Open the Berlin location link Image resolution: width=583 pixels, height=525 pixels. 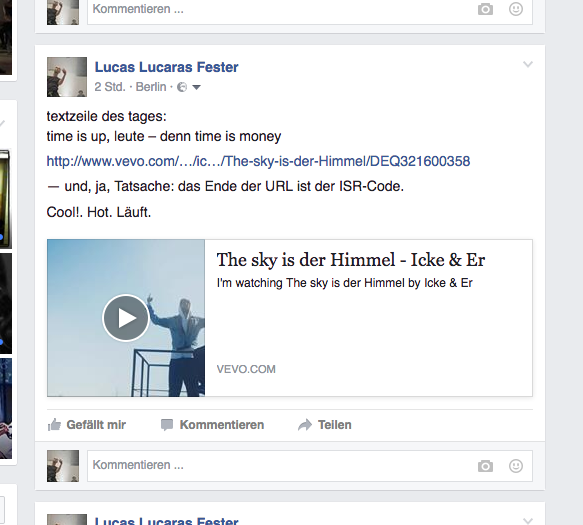tap(151, 87)
